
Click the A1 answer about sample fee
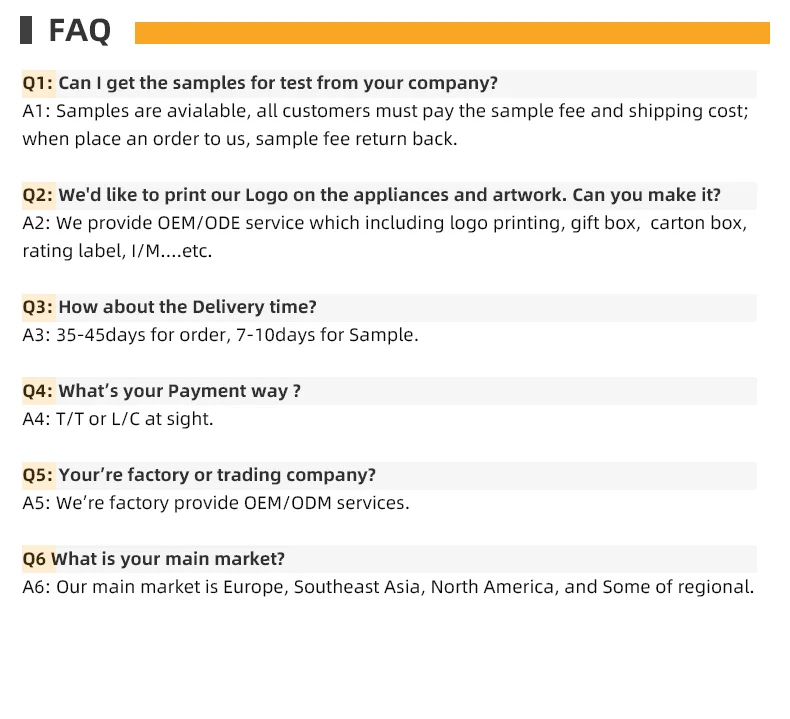[385, 125]
